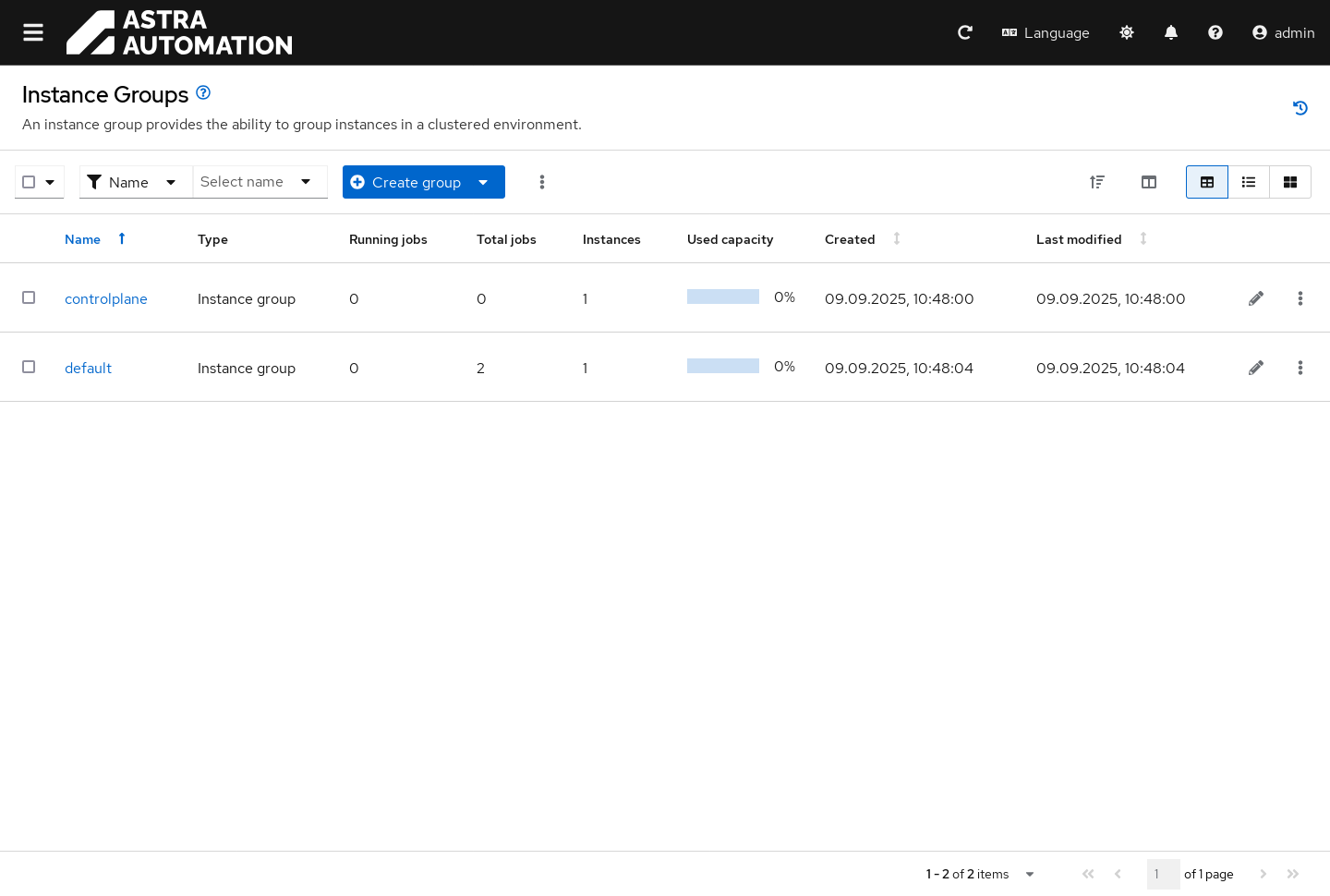Open the Language menu

[1046, 32]
